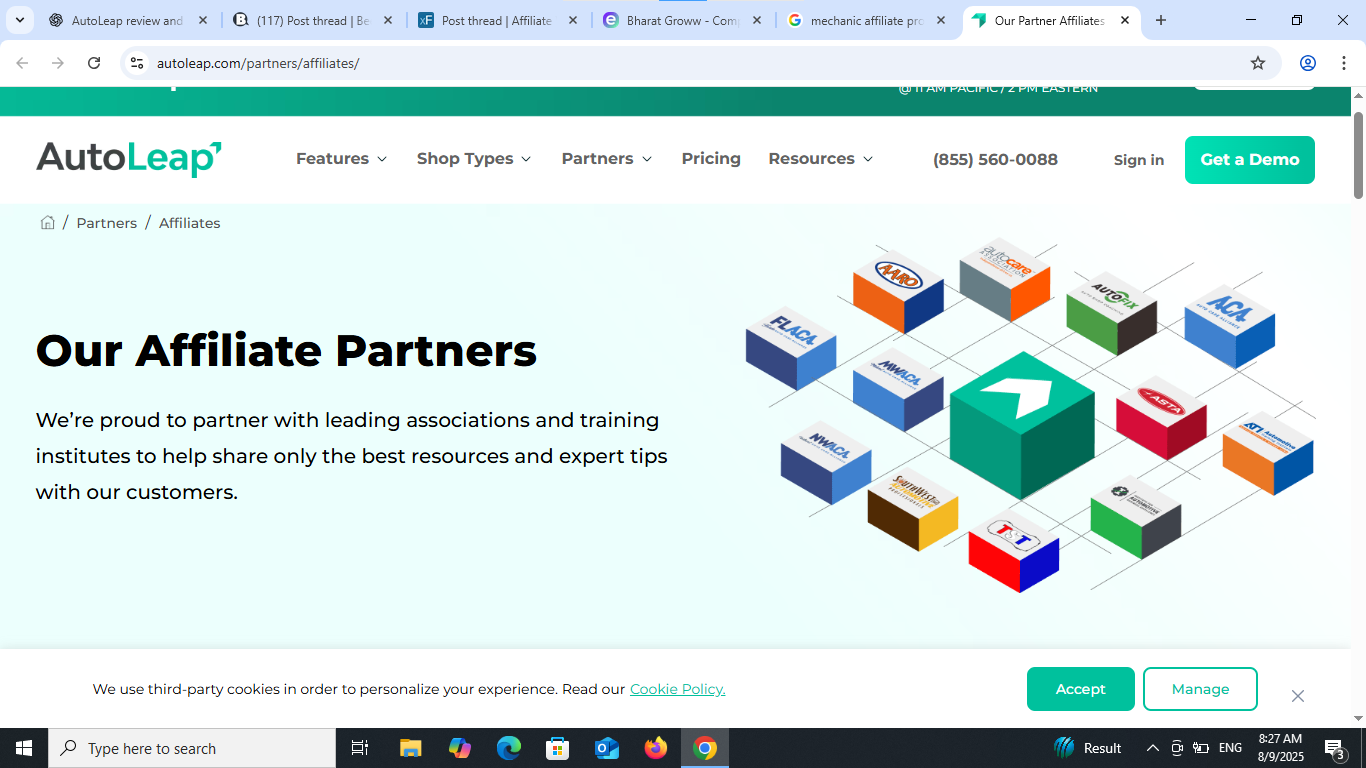1366x768 pixels.
Task: Switch to Bharat Groww tab
Action: pos(683,20)
